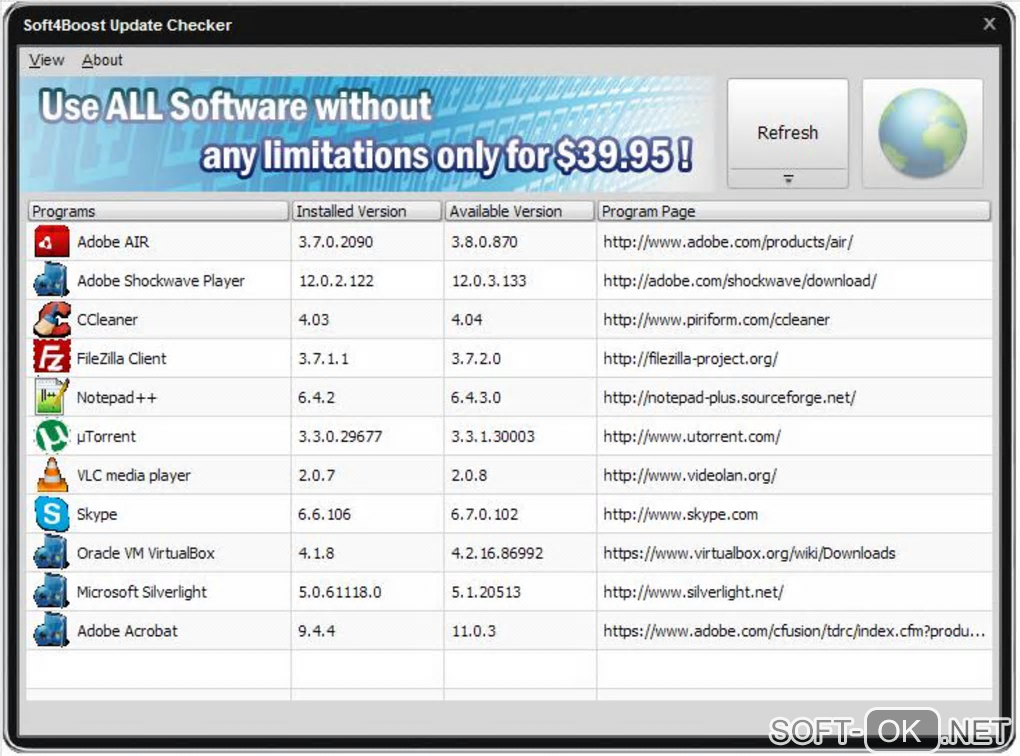The image size is (1020, 756).
Task: Click the Skype icon
Action: point(51,513)
